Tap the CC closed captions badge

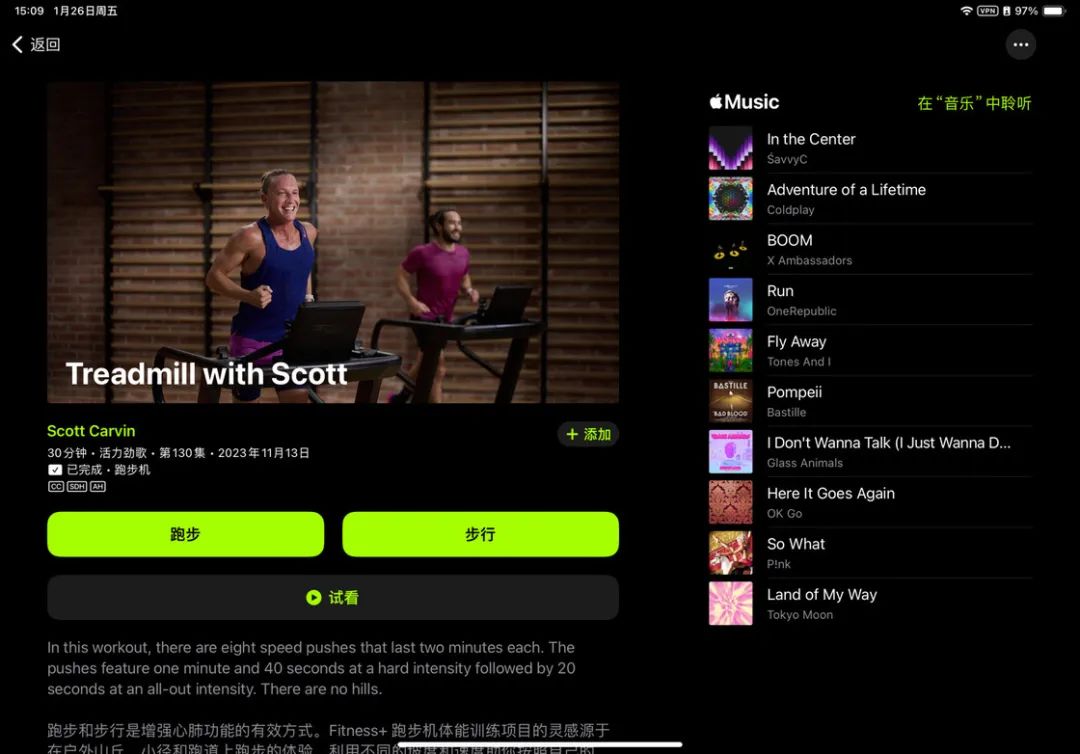56,487
